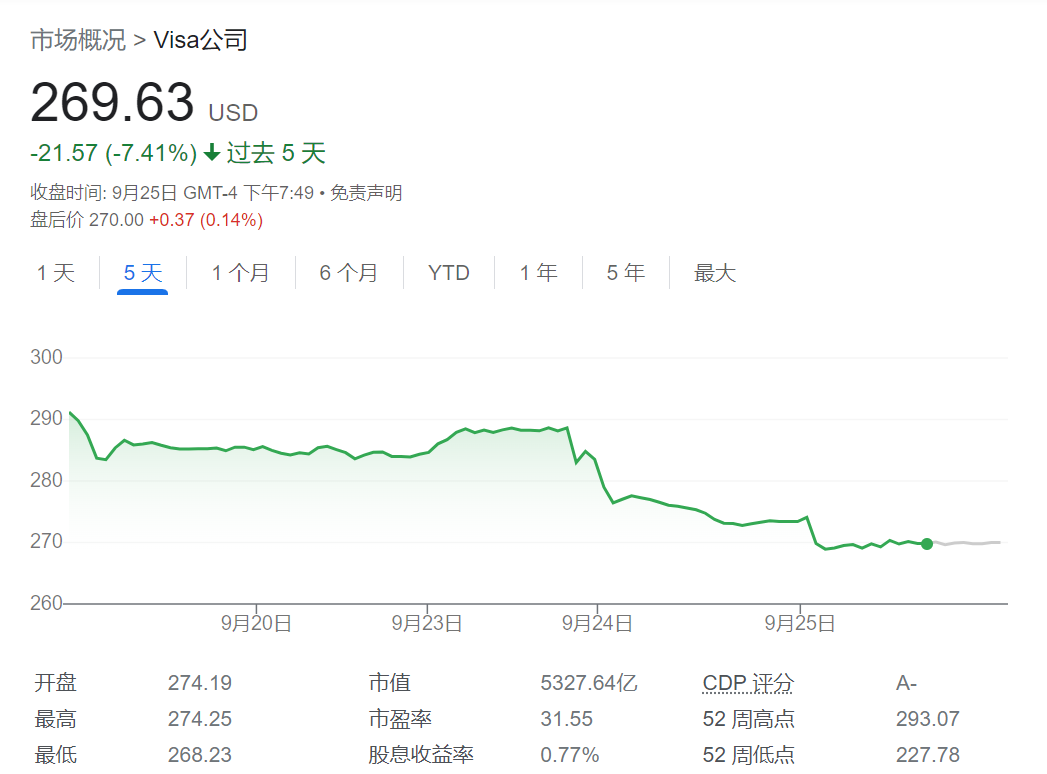This screenshot has height=774, width=1047.
Task: Click the 最低 value 268.23
Action: coord(200,755)
